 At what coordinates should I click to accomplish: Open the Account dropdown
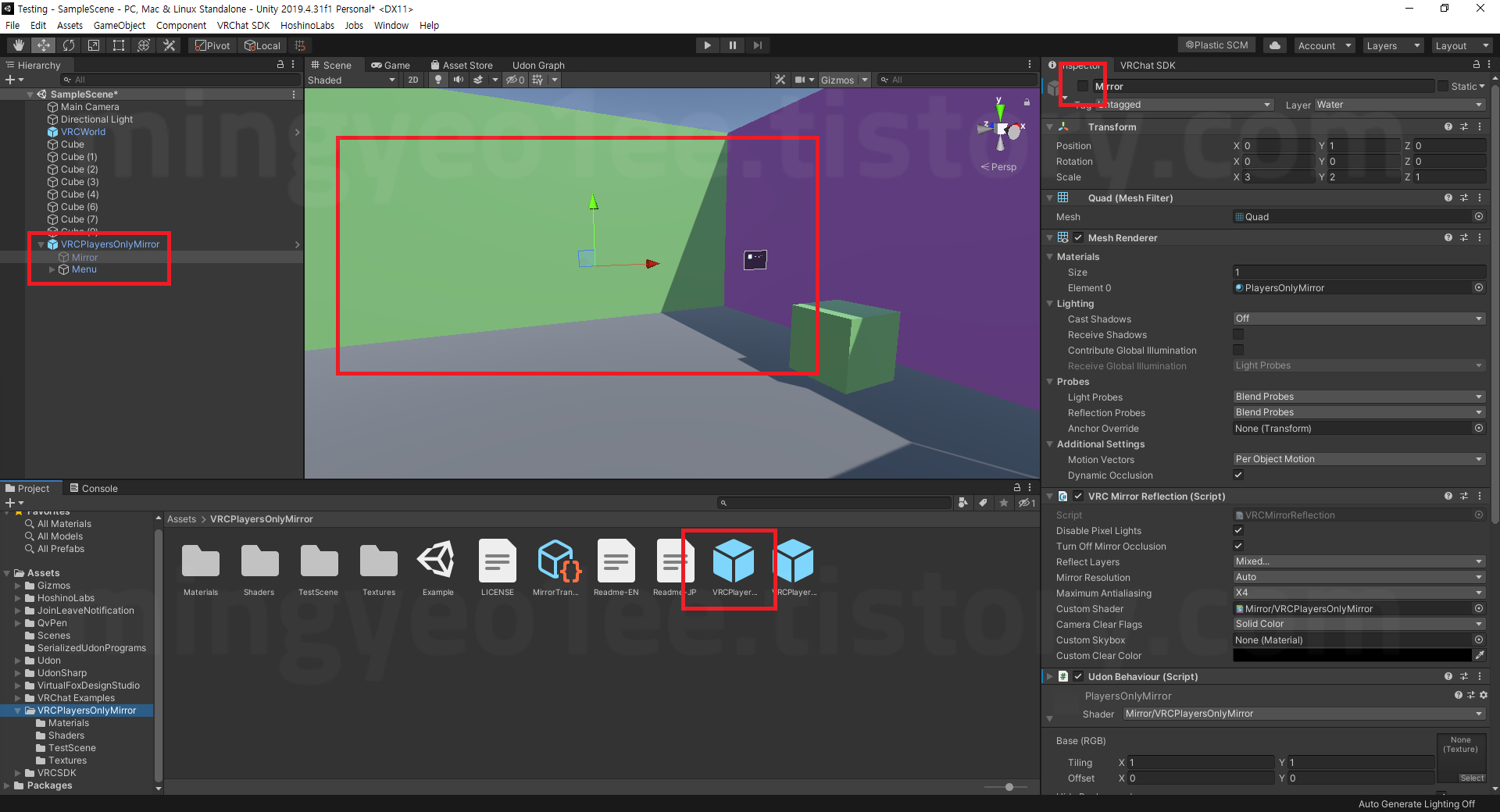[1324, 45]
